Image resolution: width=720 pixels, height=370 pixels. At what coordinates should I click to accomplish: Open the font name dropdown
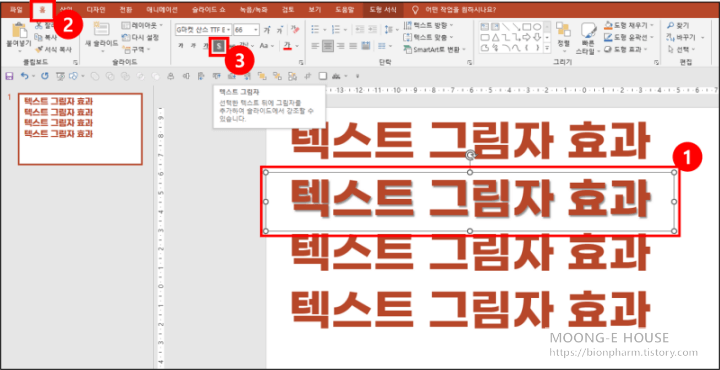pos(229,30)
